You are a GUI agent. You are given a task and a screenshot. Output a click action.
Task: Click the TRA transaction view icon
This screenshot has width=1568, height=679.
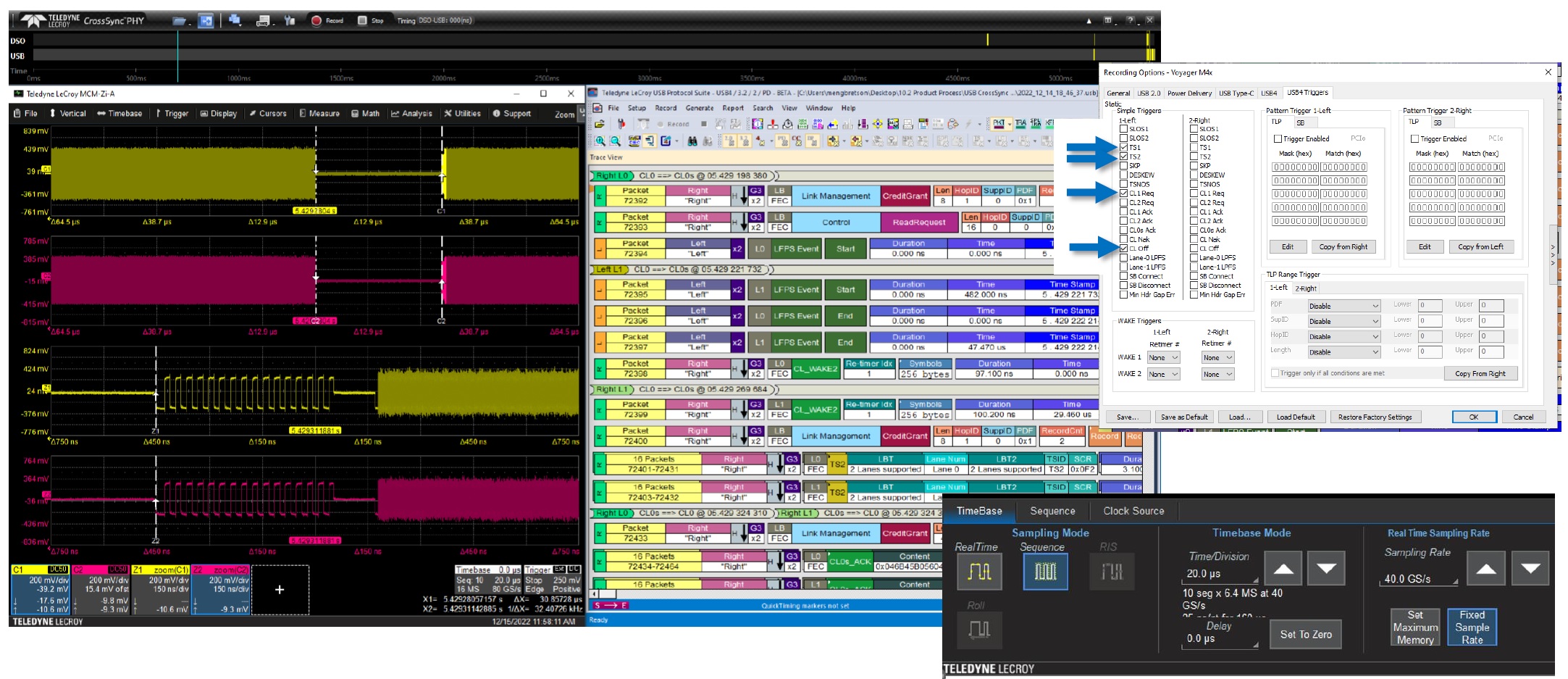coord(1020,124)
